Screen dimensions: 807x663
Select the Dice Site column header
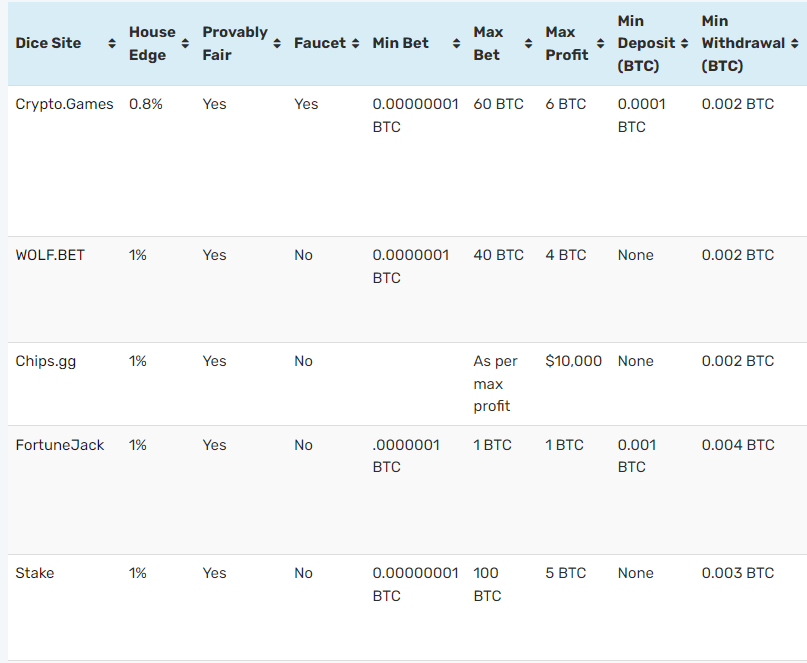[x=48, y=43]
